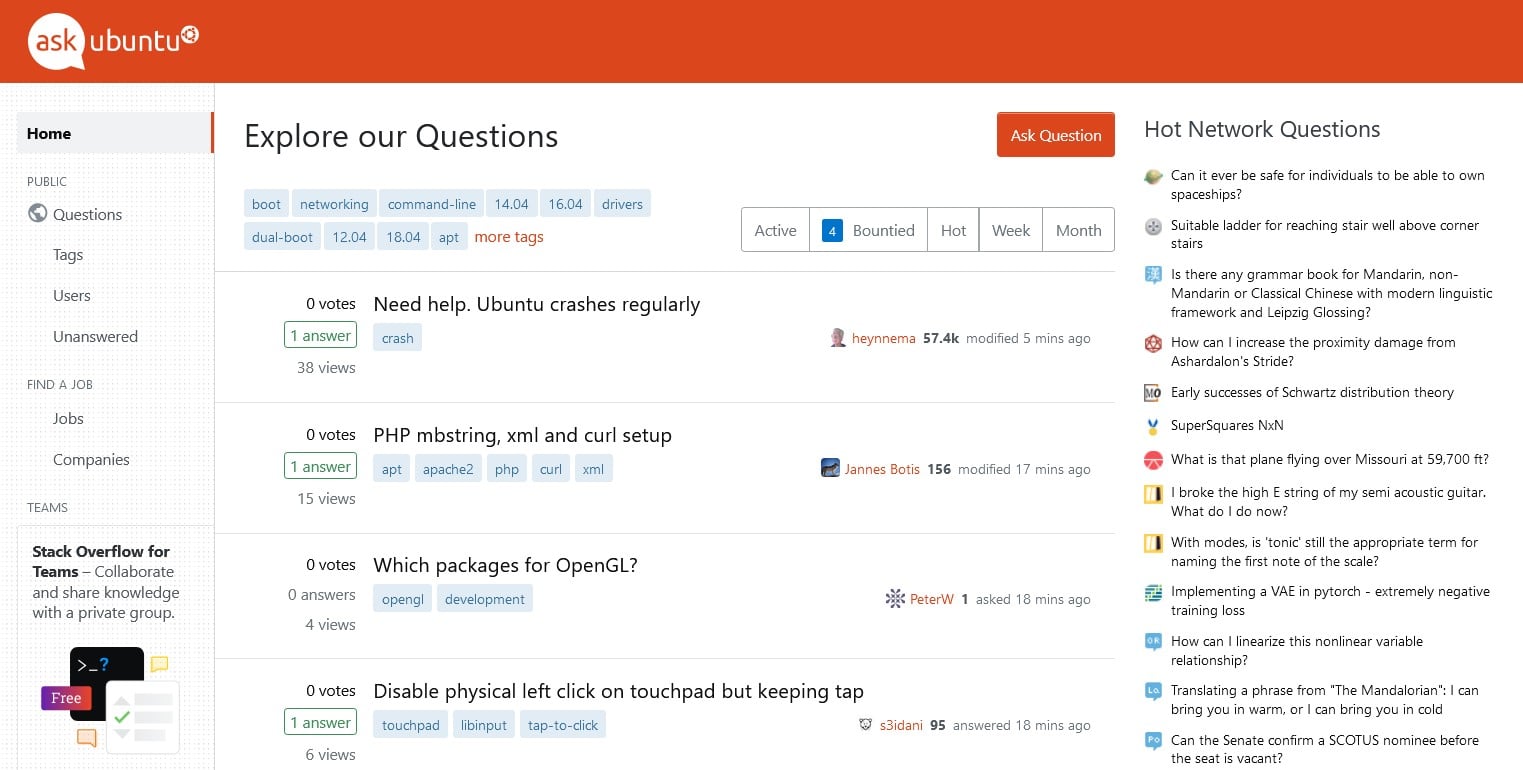Open 'Disable physical left click on touchpad' question
This screenshot has height=770, width=1523.
click(x=618, y=691)
